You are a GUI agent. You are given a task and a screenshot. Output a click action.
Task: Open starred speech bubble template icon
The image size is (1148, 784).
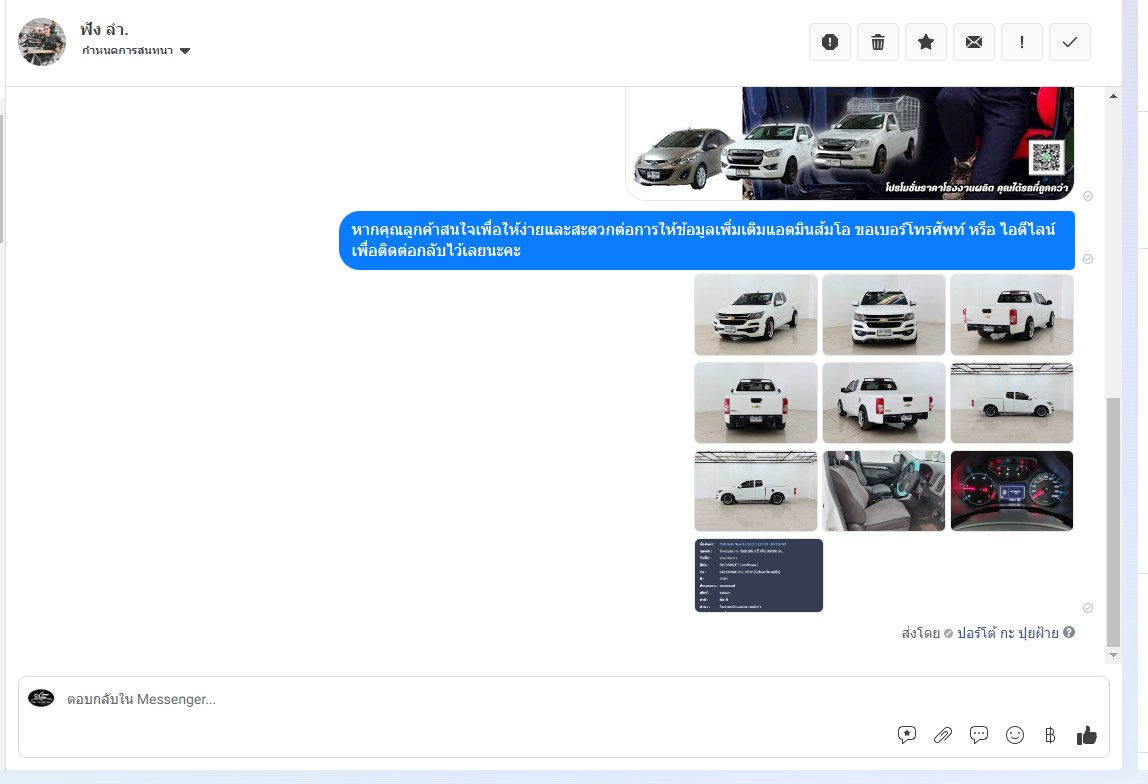pos(907,735)
